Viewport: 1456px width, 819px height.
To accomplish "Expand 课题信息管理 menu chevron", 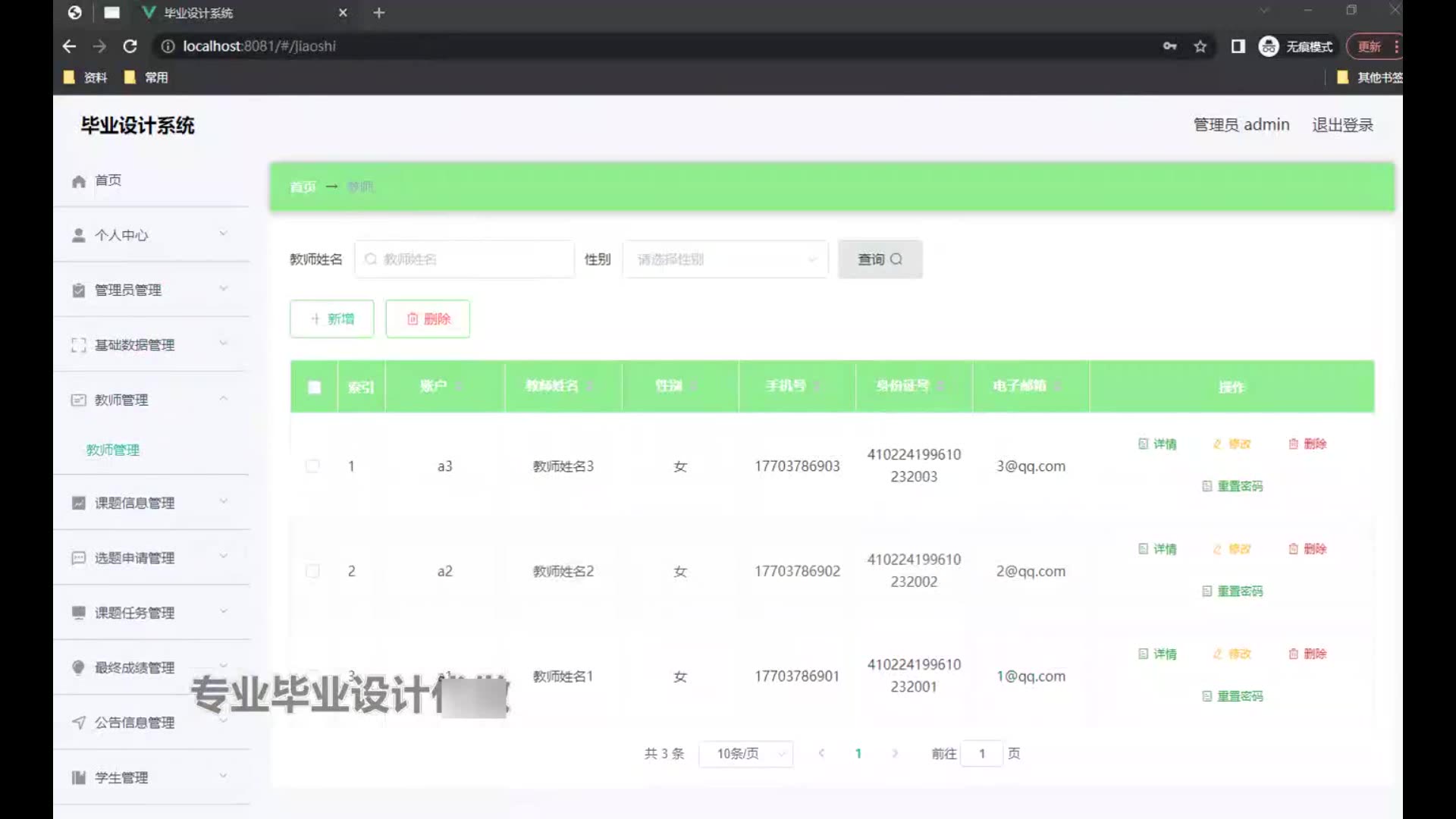I will click(x=223, y=500).
